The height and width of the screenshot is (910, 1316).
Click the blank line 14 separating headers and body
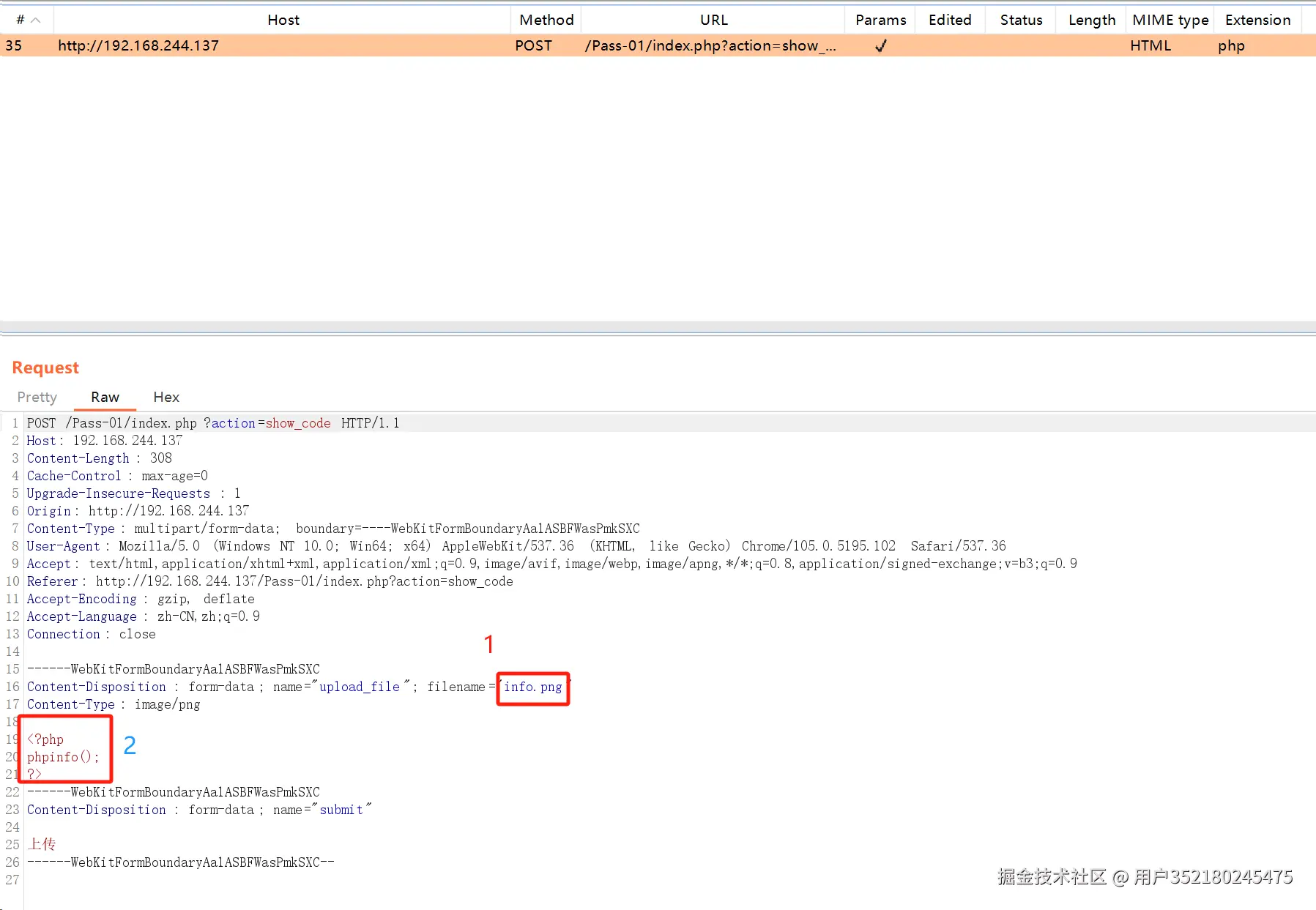pos(670,652)
